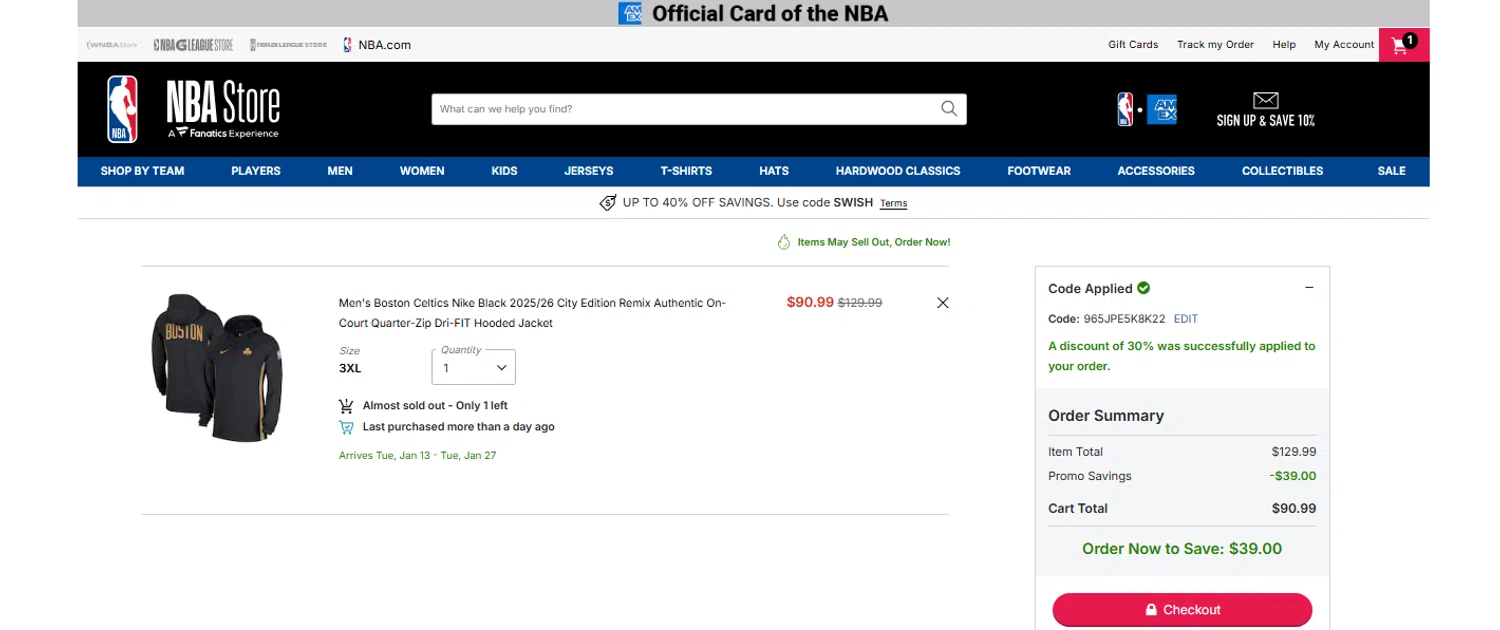Open the NBA 2K League Store link

(289, 45)
